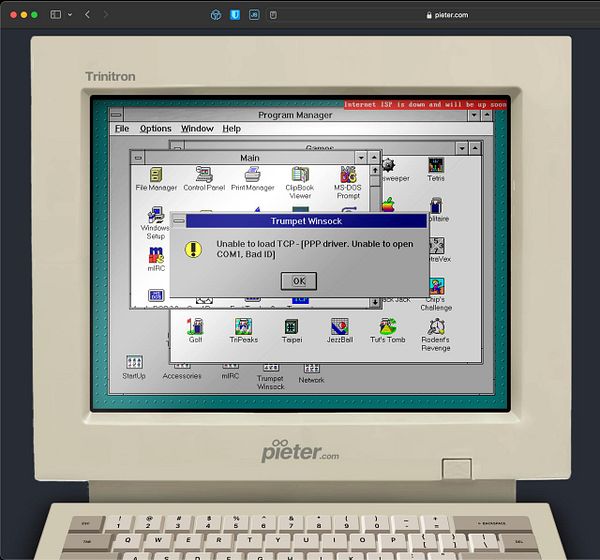
Task: Open the sidebar dropdown chevron in Safari
Action: (70, 15)
